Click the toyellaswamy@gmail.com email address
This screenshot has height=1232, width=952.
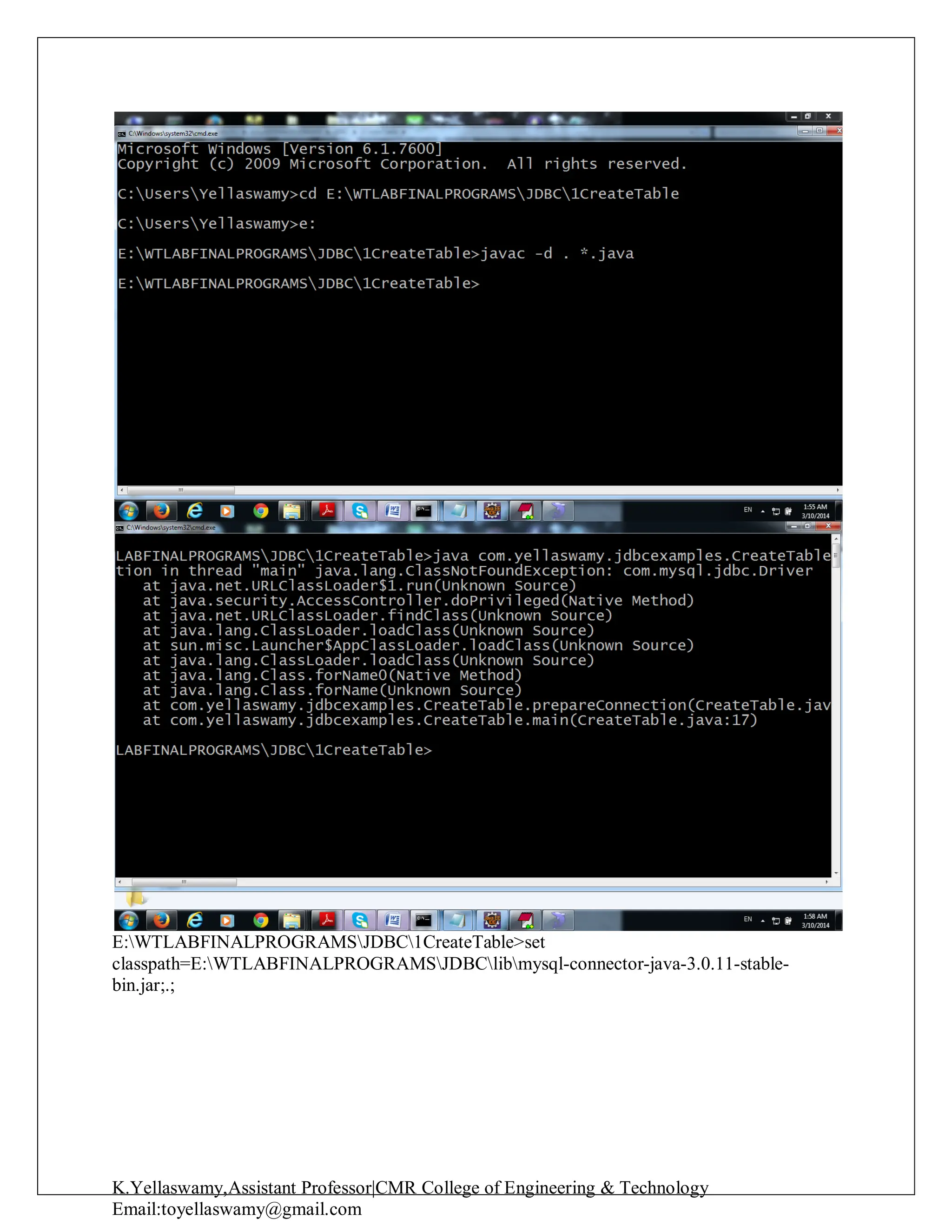coord(261,1209)
